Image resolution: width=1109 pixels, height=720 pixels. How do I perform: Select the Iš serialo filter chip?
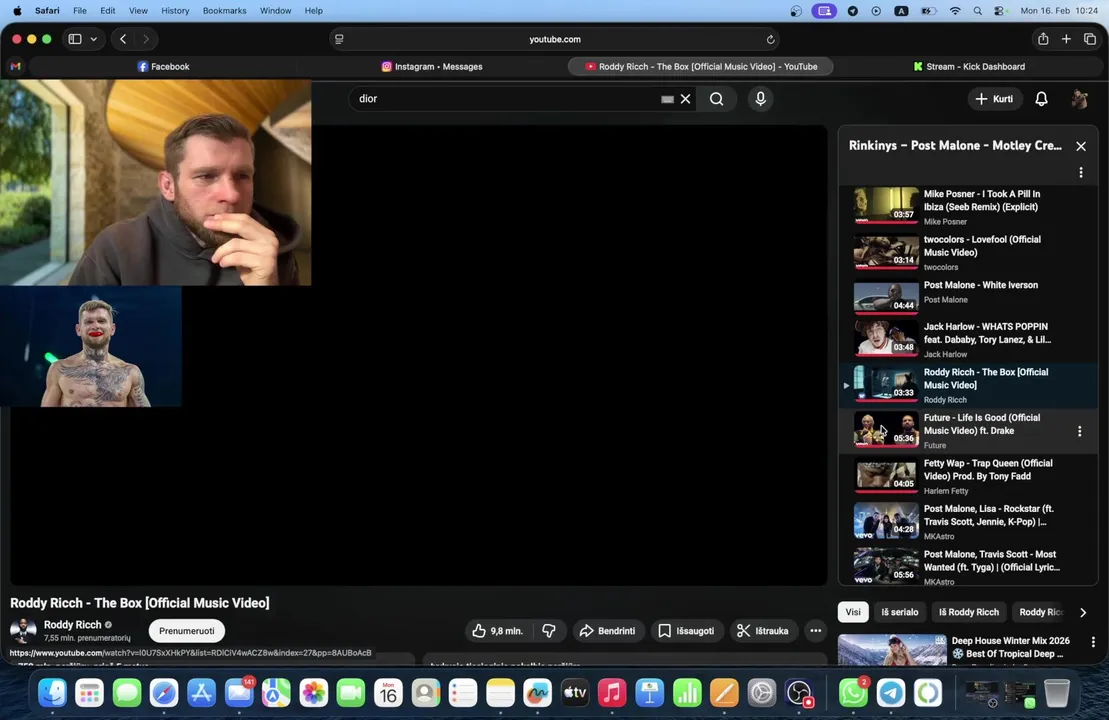tap(900, 612)
